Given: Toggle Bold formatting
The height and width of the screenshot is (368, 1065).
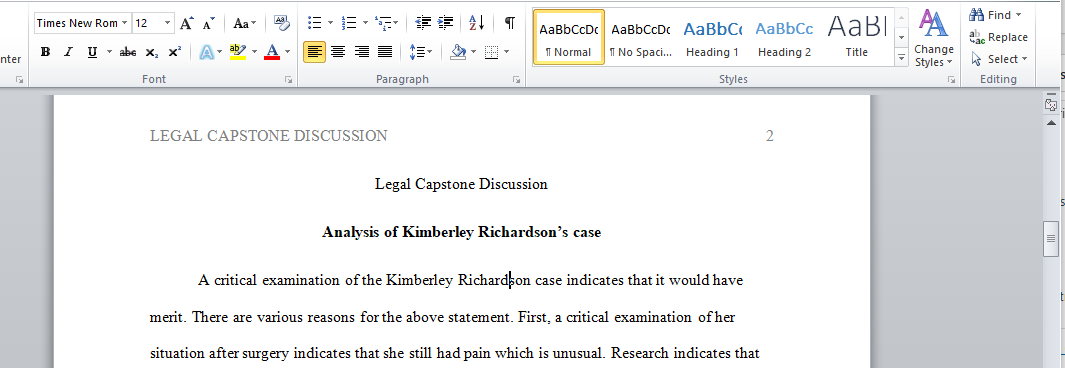Looking at the screenshot, I should (46, 52).
